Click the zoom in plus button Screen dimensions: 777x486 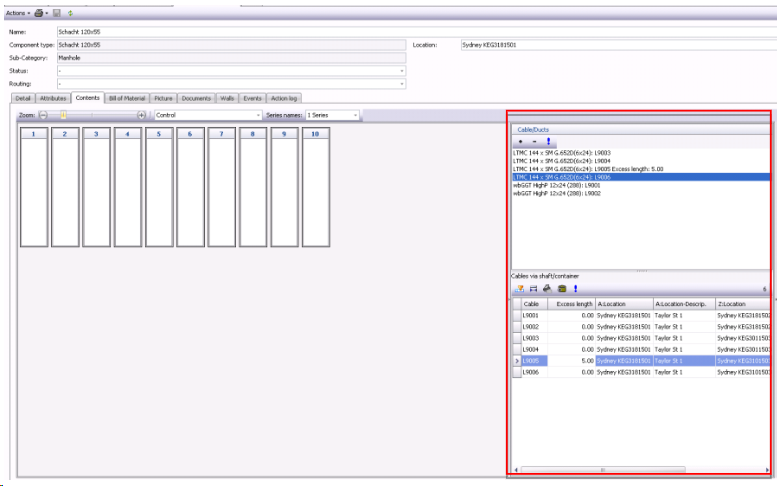click(141, 115)
